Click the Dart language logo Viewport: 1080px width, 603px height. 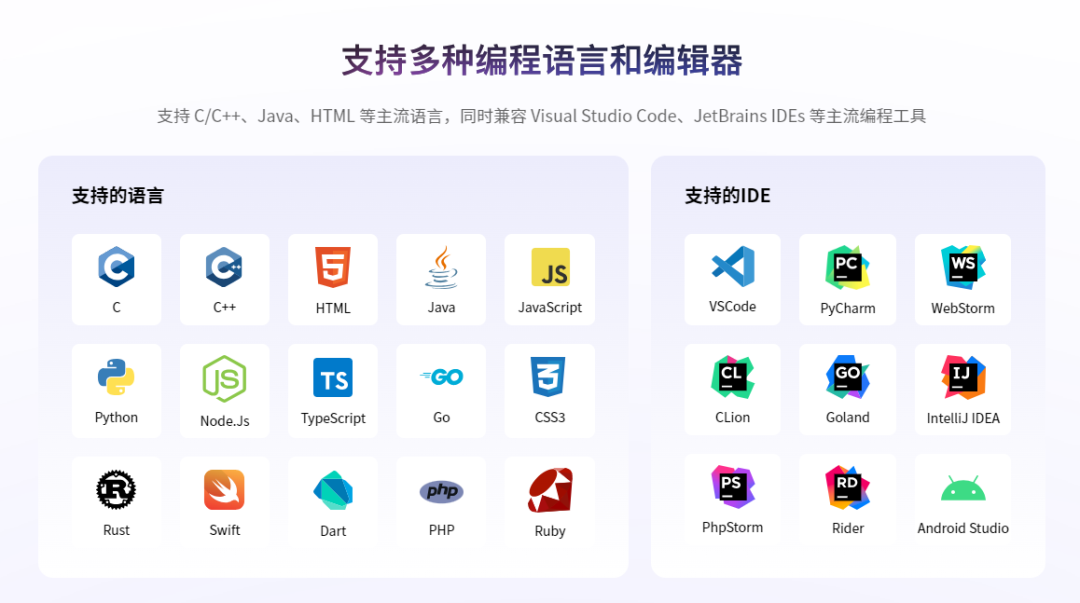(333, 491)
